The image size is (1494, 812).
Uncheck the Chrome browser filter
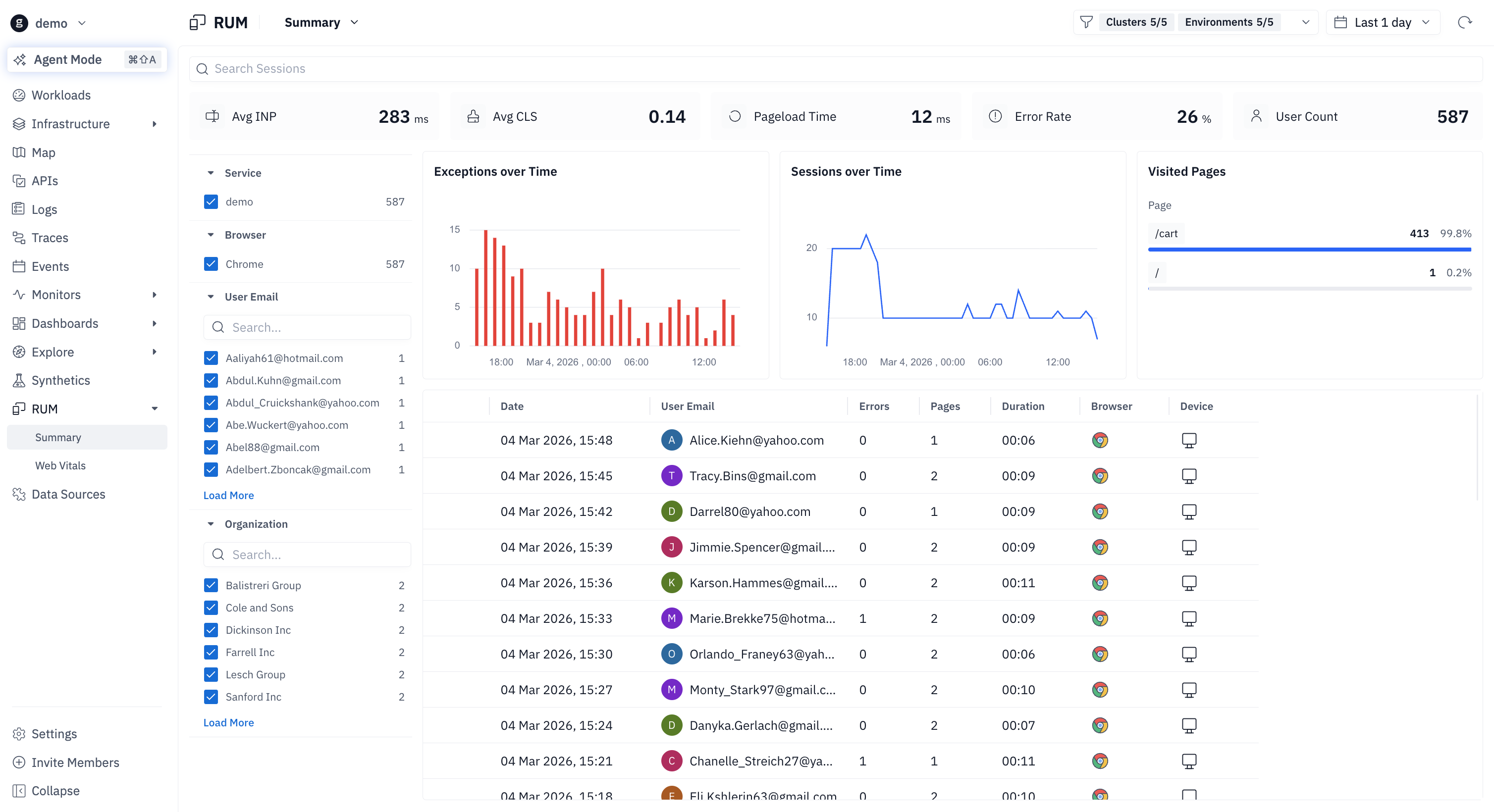point(211,264)
